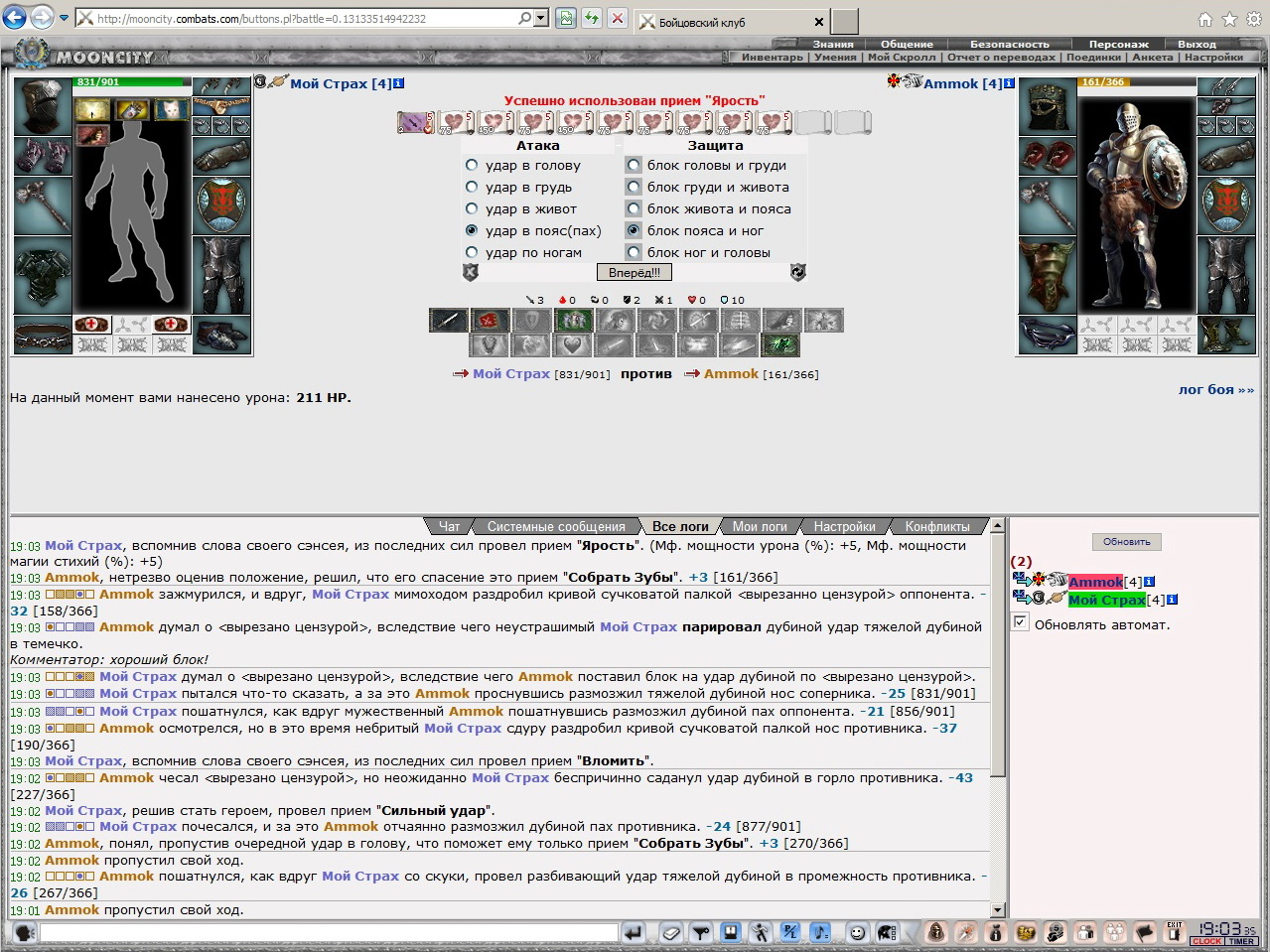The image size is (1270, 952).
Task: Click Ammok's 161/366 HP bar
Action: (x=1136, y=81)
